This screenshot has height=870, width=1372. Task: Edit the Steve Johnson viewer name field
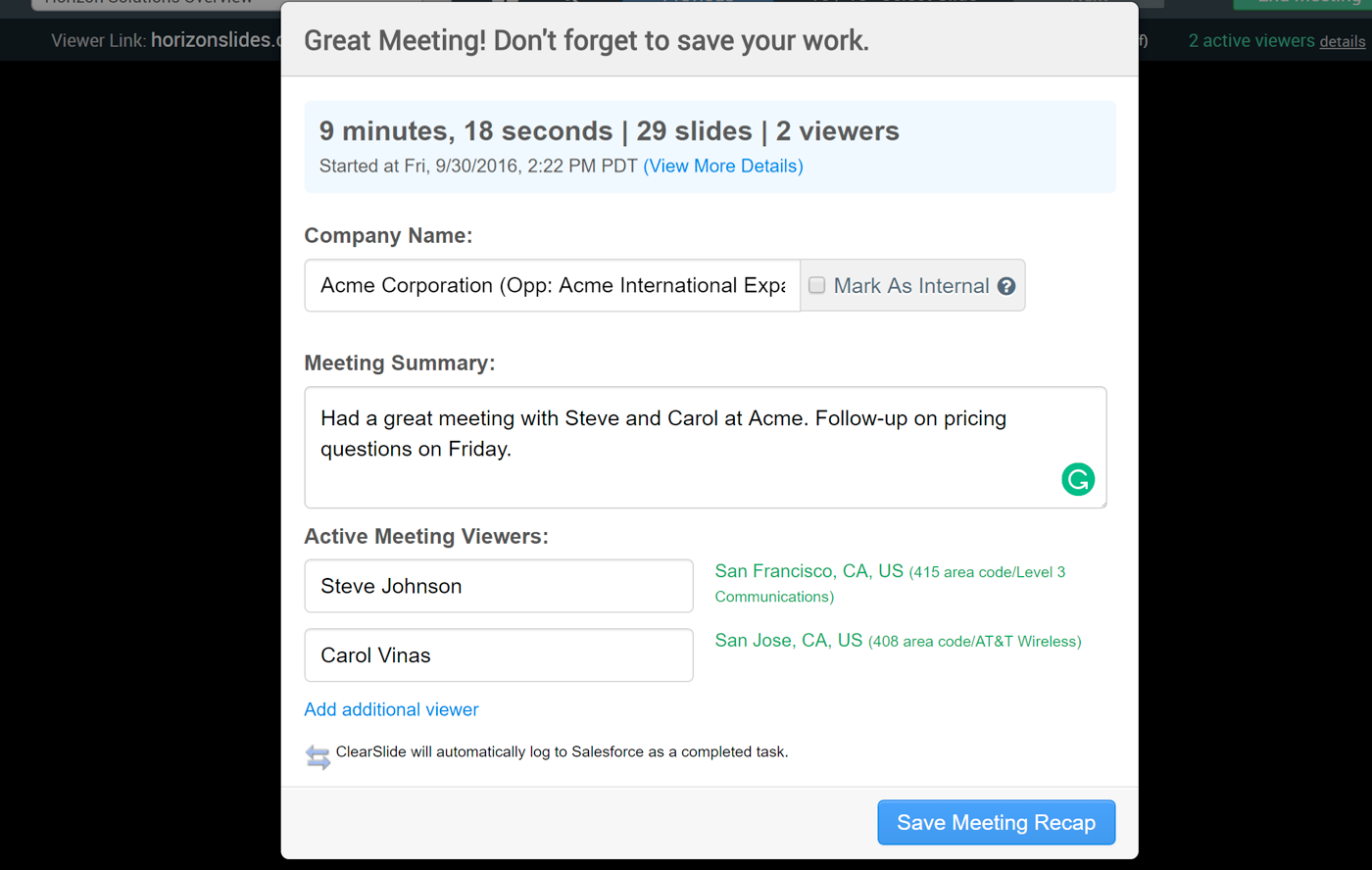pos(499,586)
